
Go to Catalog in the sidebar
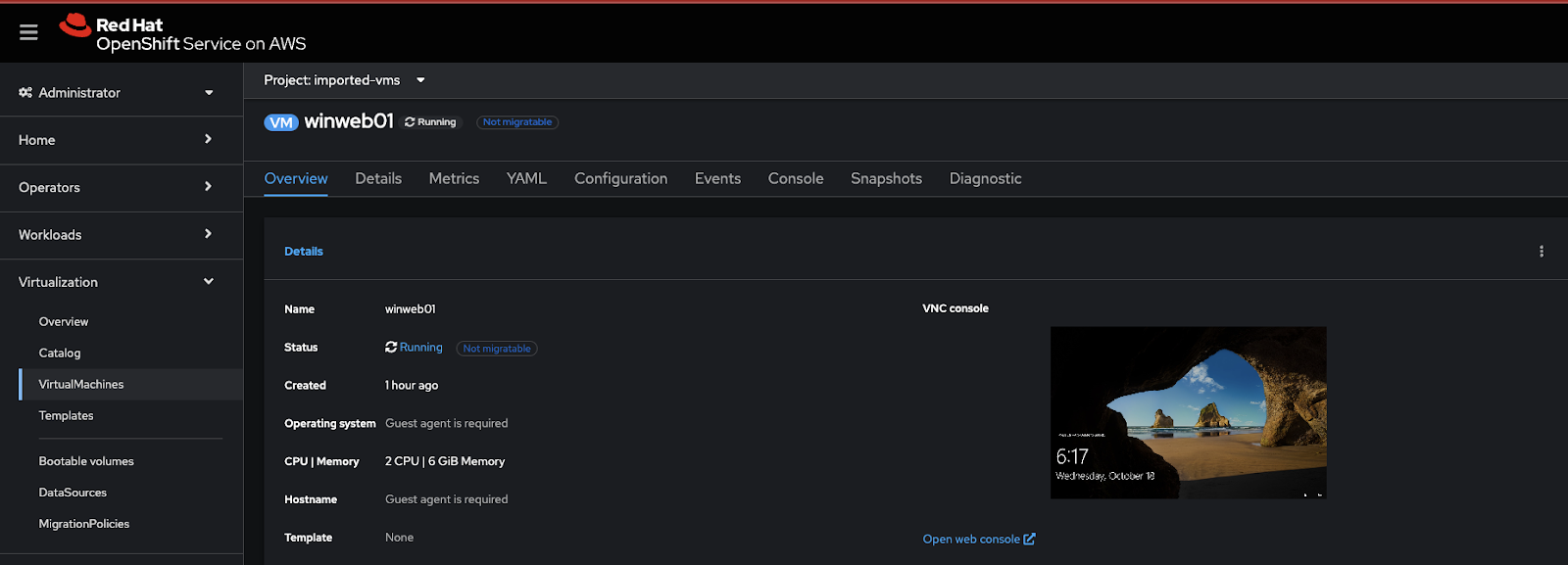60,353
